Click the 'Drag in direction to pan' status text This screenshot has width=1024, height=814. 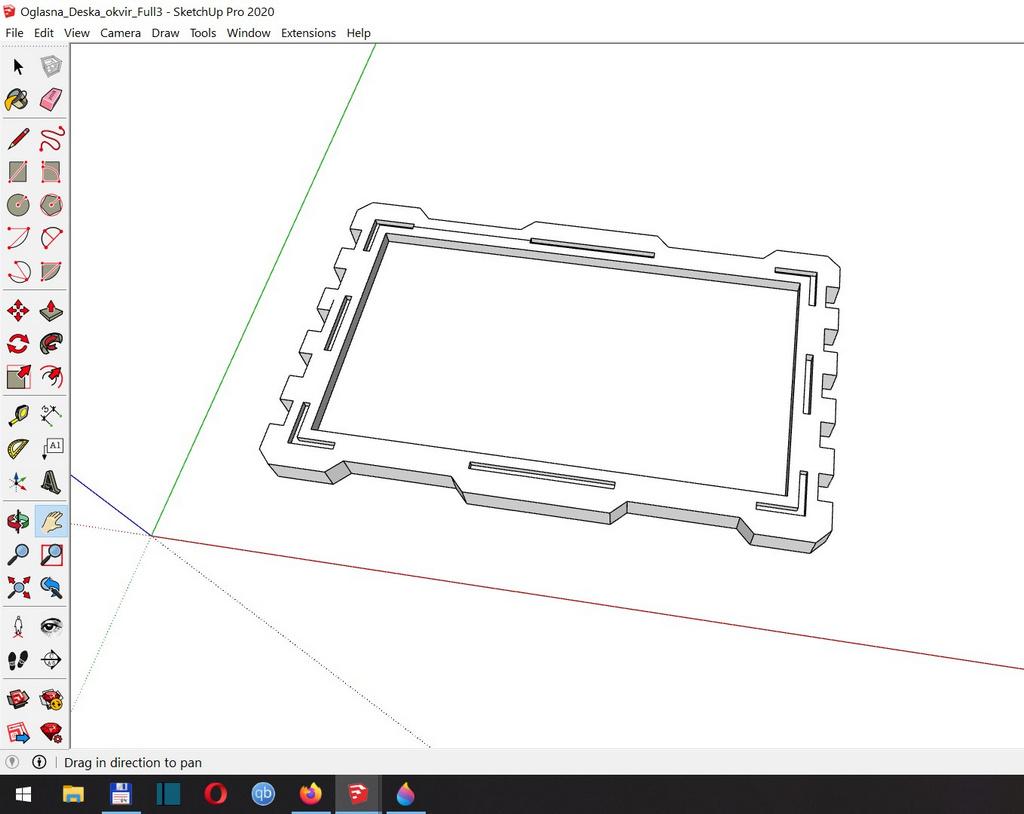133,762
